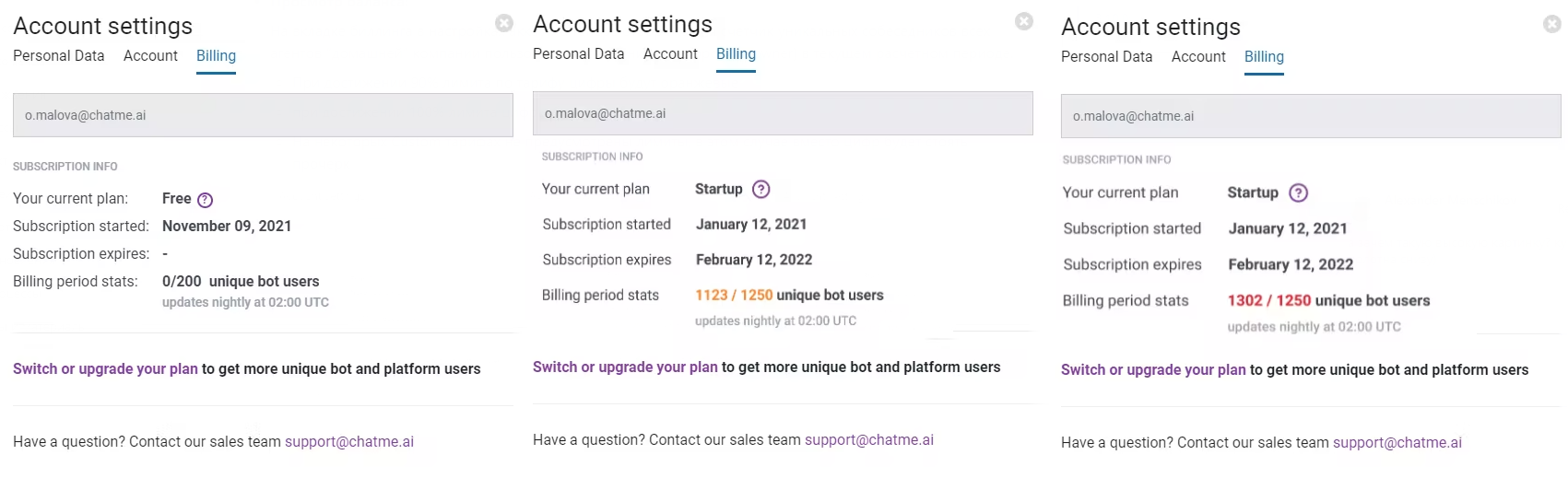The image size is (1568, 478).
Task: Select Billing tab in left panel
Action: 216,56
